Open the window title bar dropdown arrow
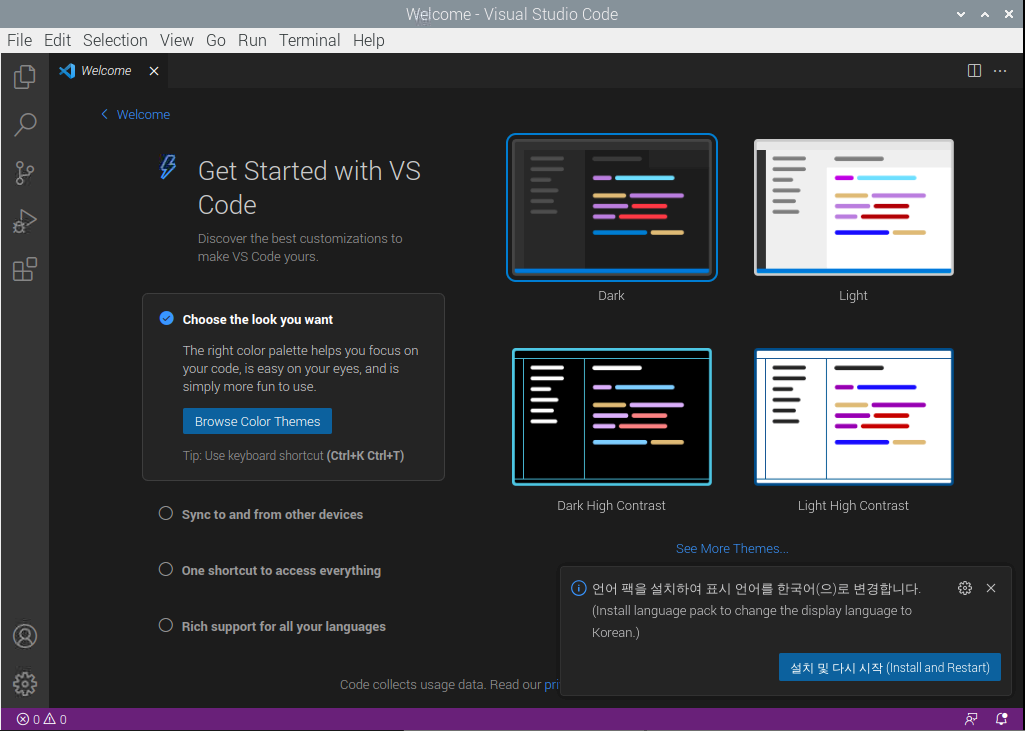The width and height of the screenshot is (1025, 731). 961,14
